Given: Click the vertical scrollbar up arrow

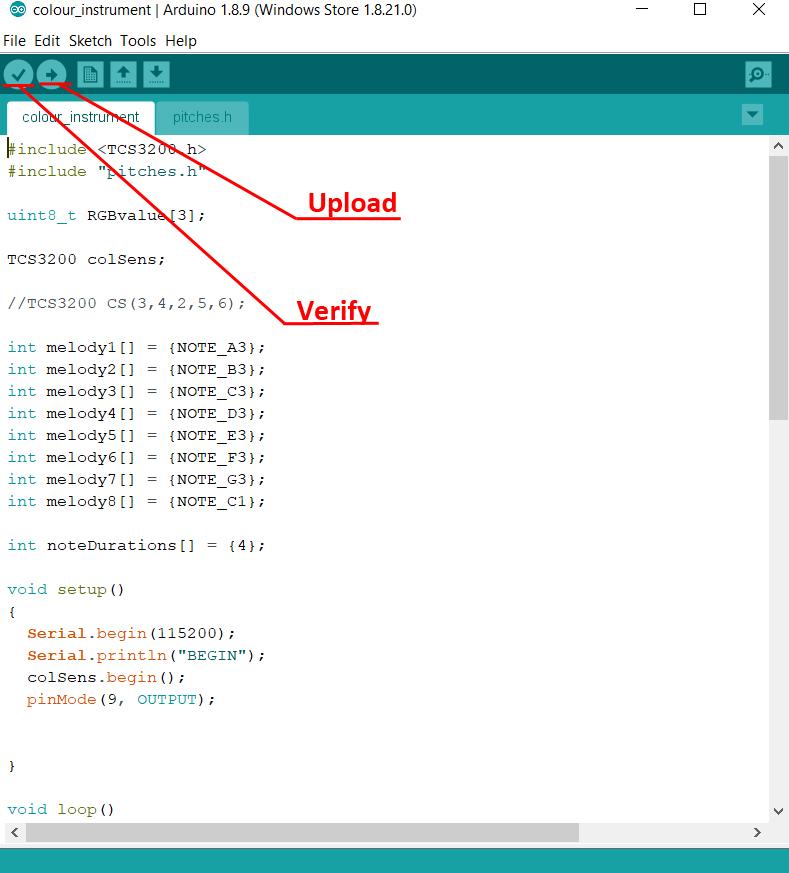Looking at the screenshot, I should [778, 146].
